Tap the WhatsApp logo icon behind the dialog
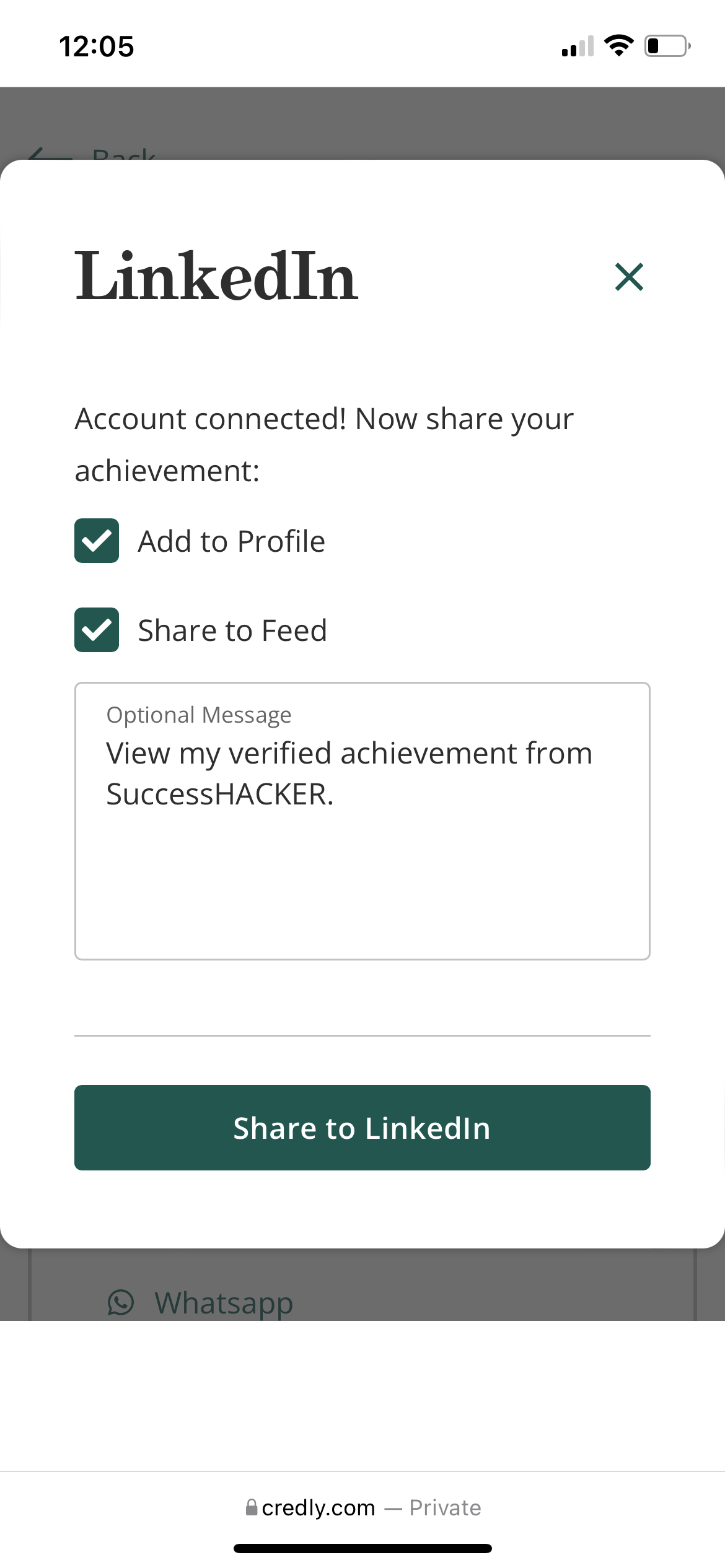Viewport: 725px width, 1568px height. (121, 1302)
